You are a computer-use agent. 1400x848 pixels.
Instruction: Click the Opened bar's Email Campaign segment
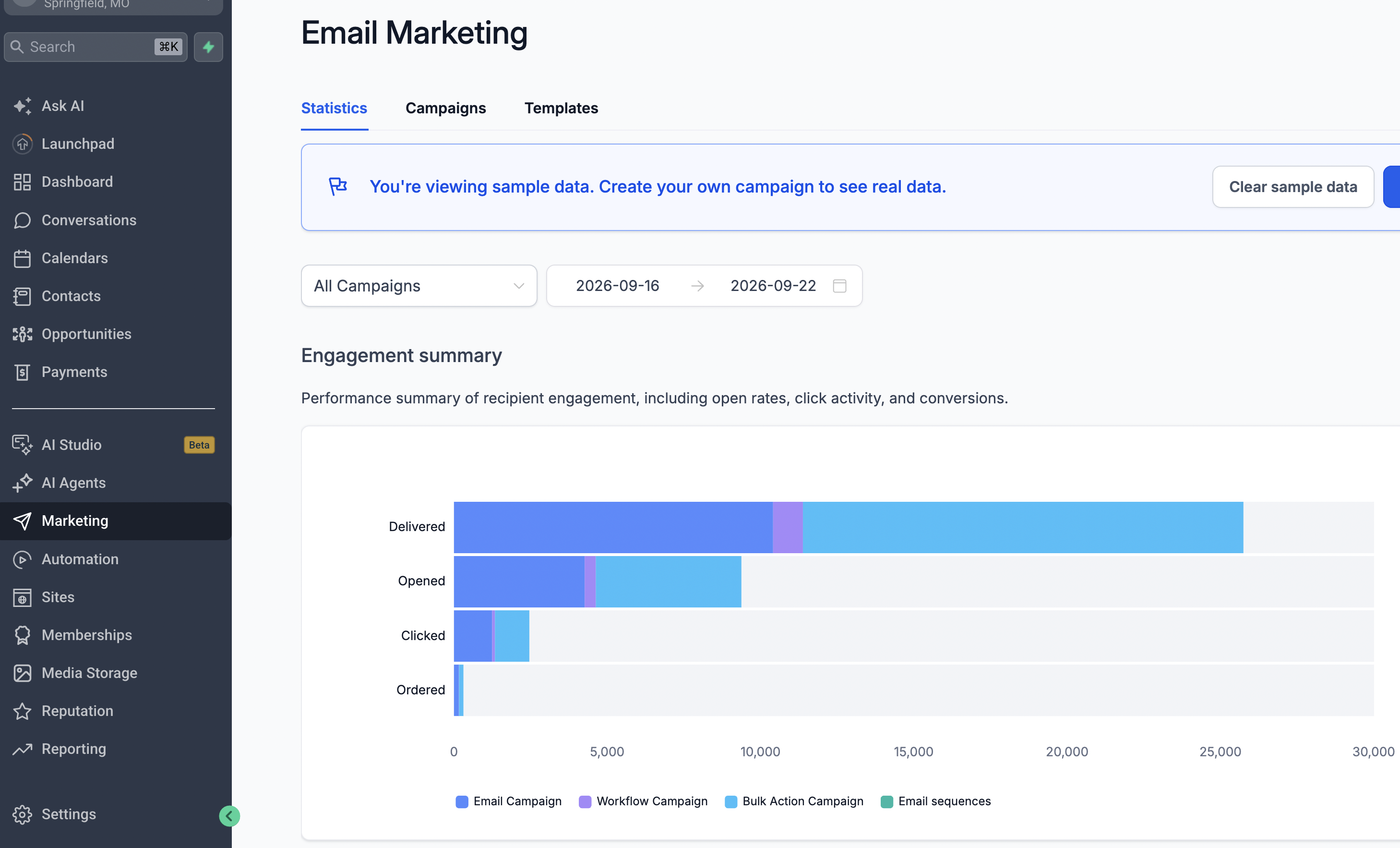(519, 581)
